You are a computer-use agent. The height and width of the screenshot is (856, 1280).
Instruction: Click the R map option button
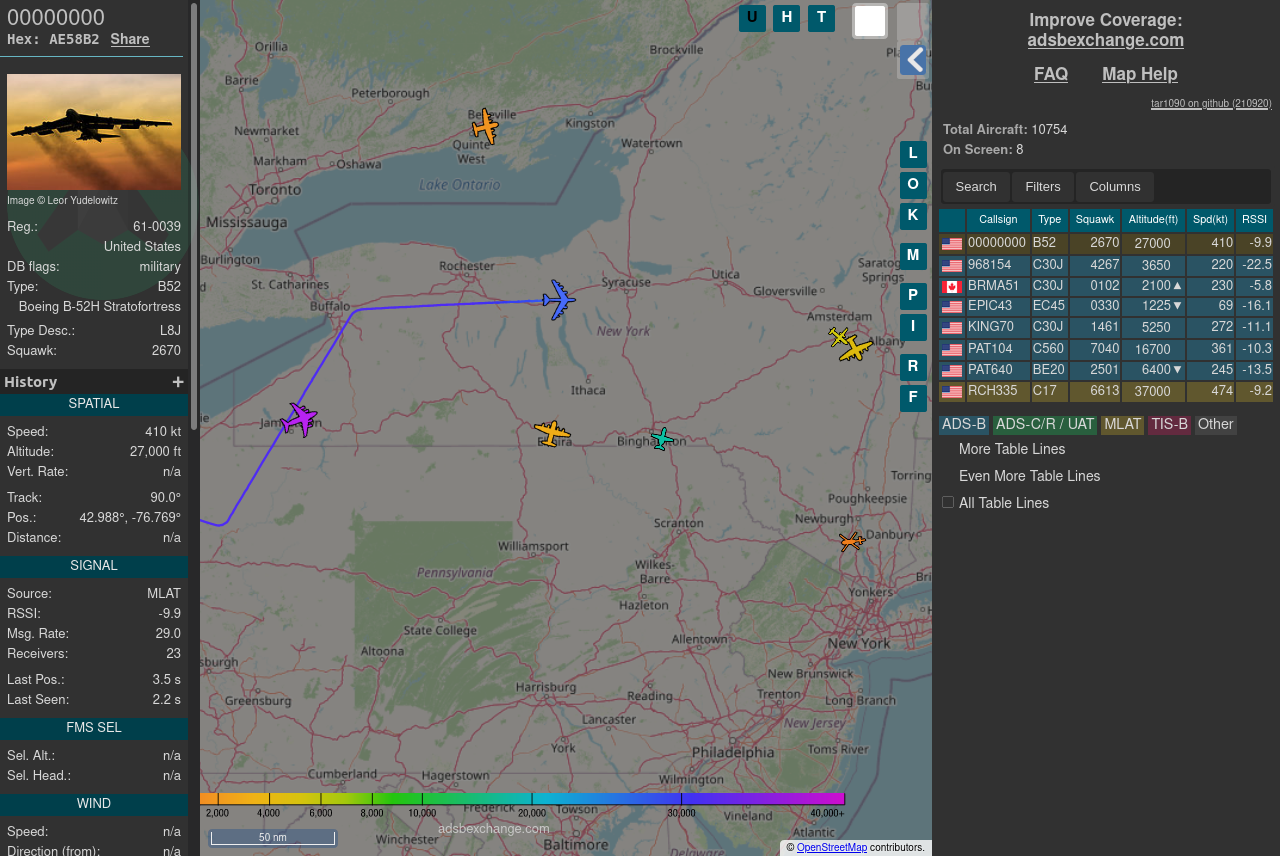coord(913,367)
